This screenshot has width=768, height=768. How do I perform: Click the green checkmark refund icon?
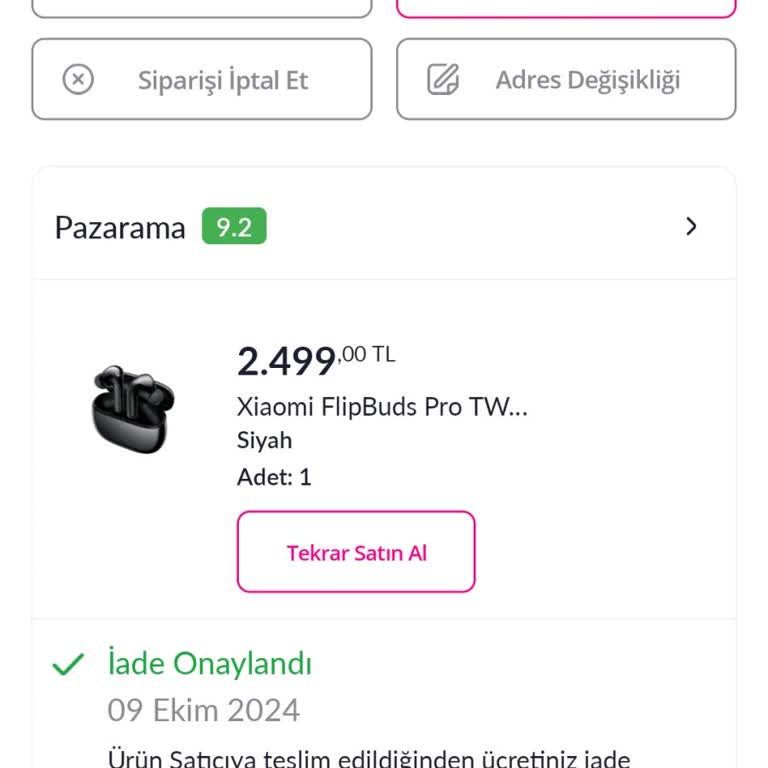[68, 665]
